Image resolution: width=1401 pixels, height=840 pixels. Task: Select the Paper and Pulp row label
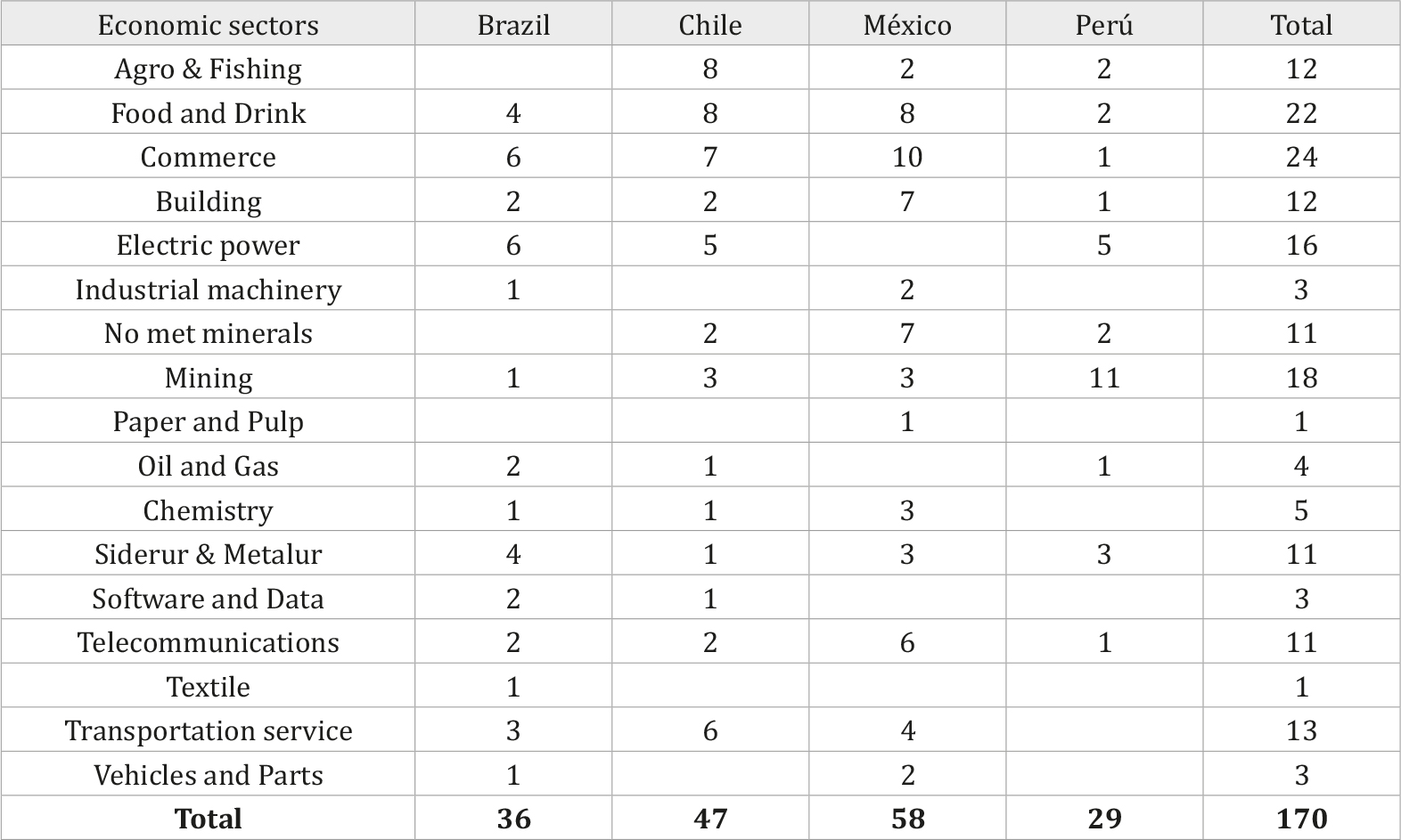click(x=208, y=421)
